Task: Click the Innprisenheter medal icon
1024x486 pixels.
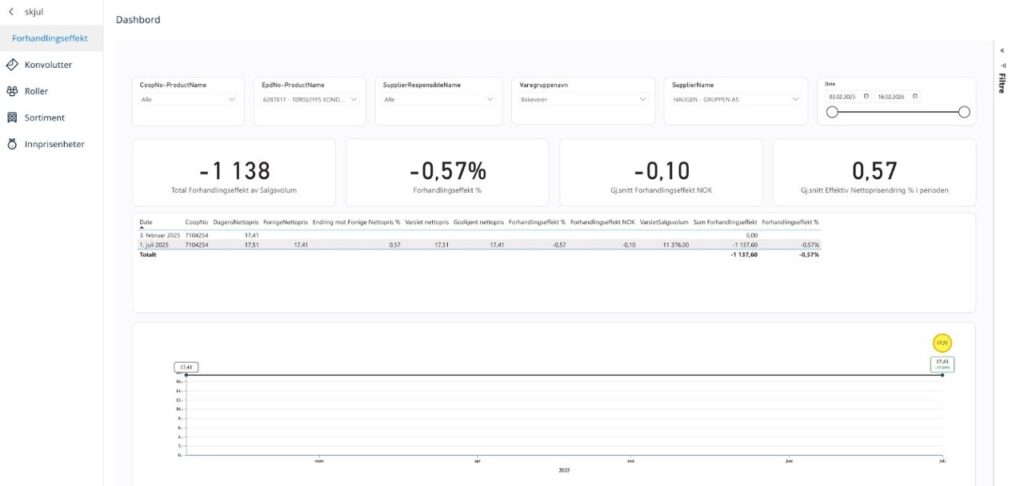Action: (12, 144)
